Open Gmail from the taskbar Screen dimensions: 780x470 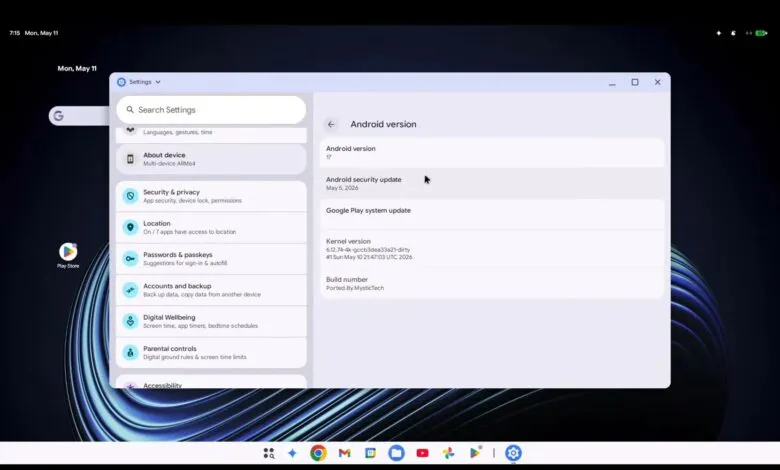(x=345, y=453)
